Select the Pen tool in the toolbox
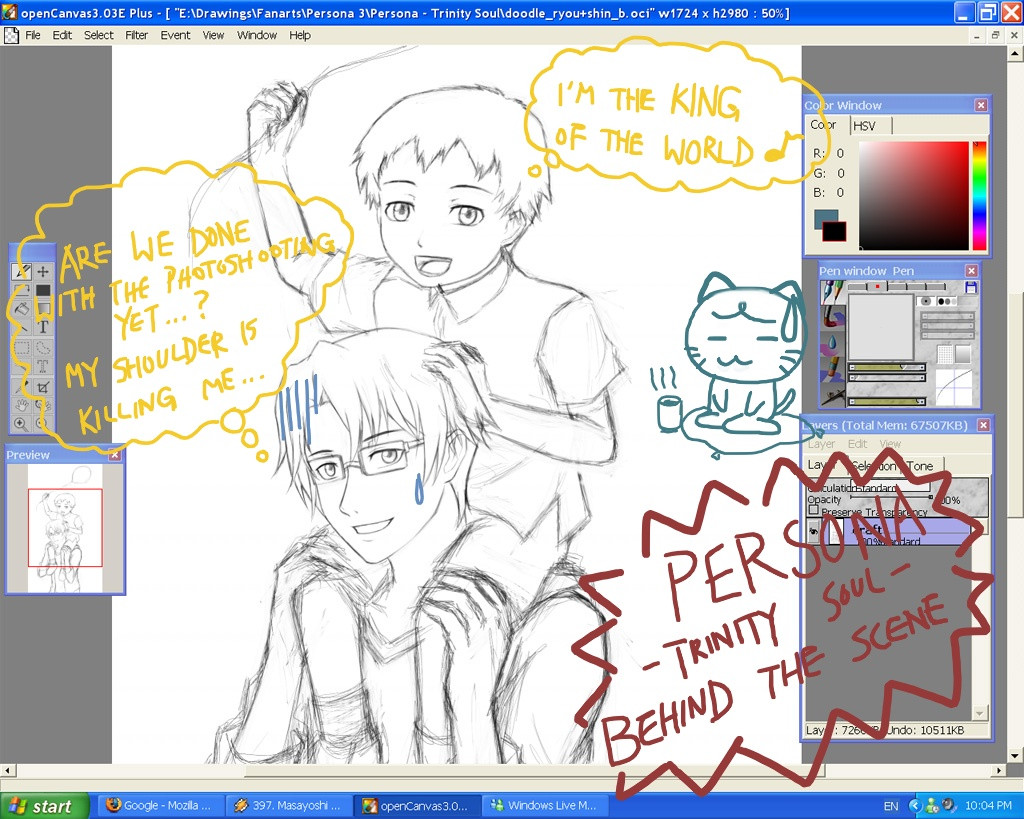Image resolution: width=1024 pixels, height=819 pixels. coord(22,271)
